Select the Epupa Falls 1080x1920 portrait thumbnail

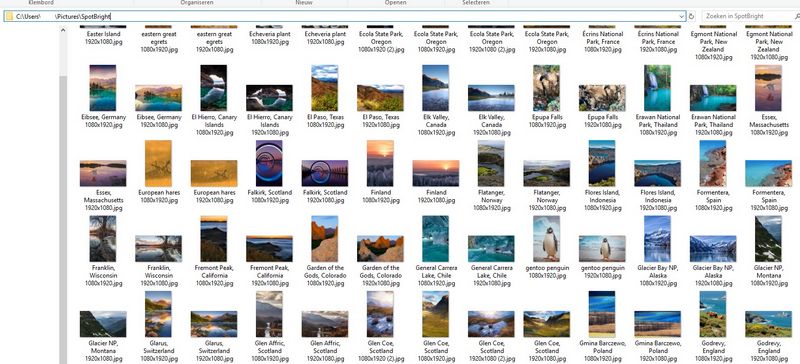pos(546,88)
